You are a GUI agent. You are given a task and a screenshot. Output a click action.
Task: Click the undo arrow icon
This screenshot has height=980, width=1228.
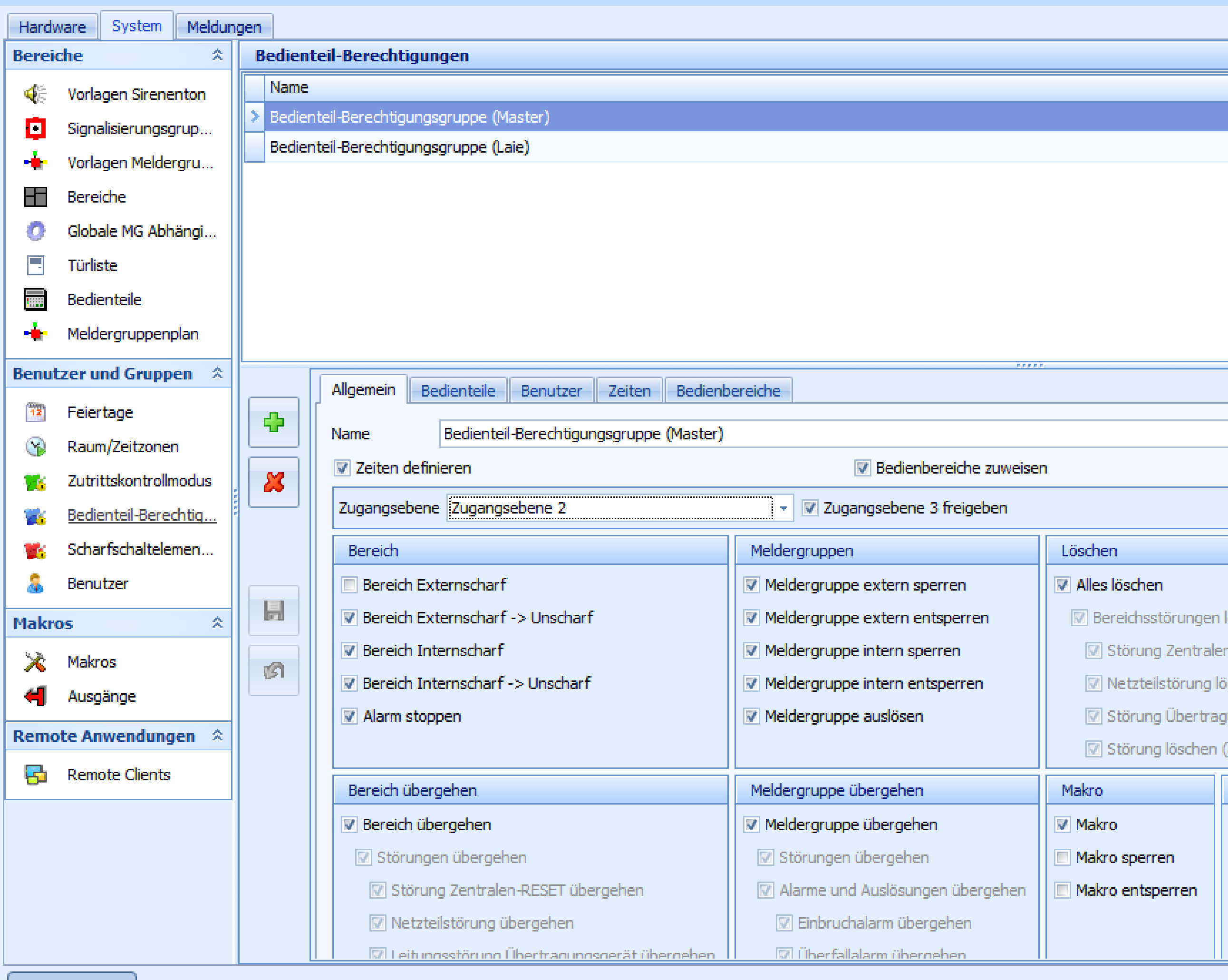click(273, 670)
